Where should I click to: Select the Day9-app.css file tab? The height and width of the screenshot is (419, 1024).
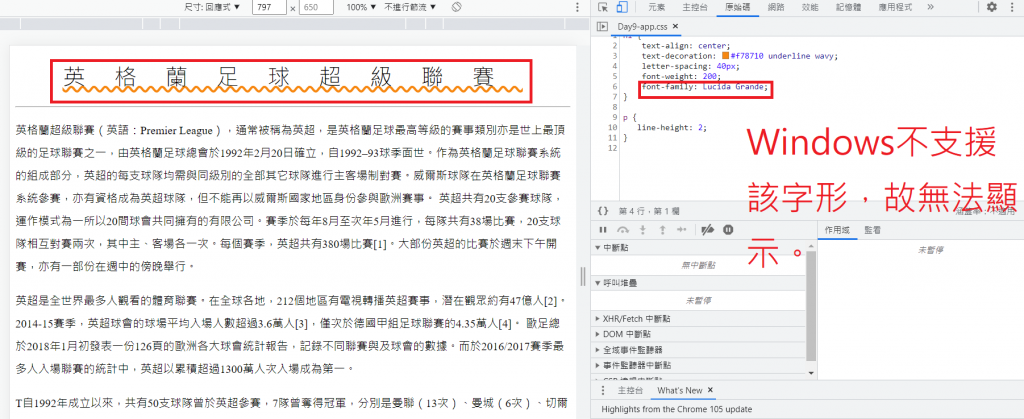[643, 27]
